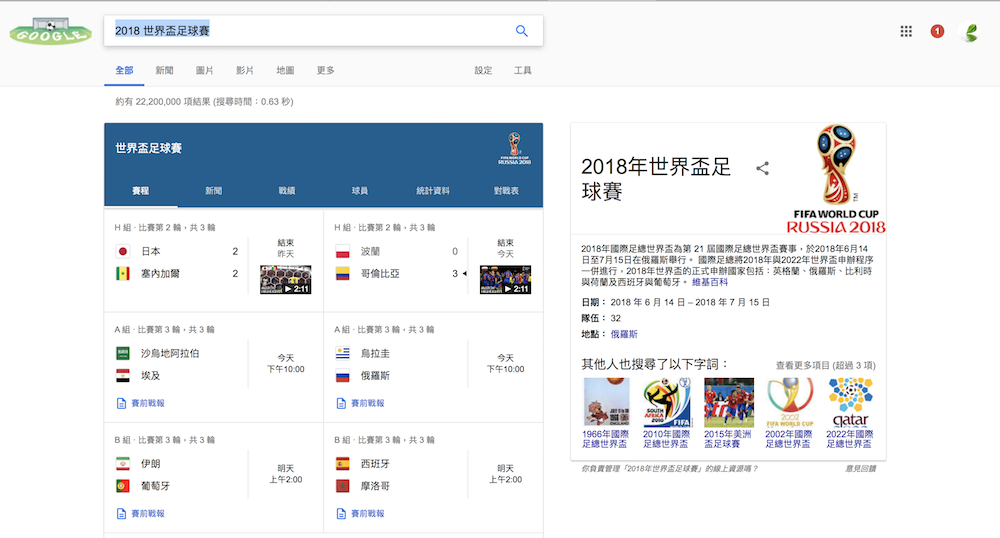Screen dimensions: 1000x538
Task: Click the Saudi Arabia flag icon
Action: 123,353
